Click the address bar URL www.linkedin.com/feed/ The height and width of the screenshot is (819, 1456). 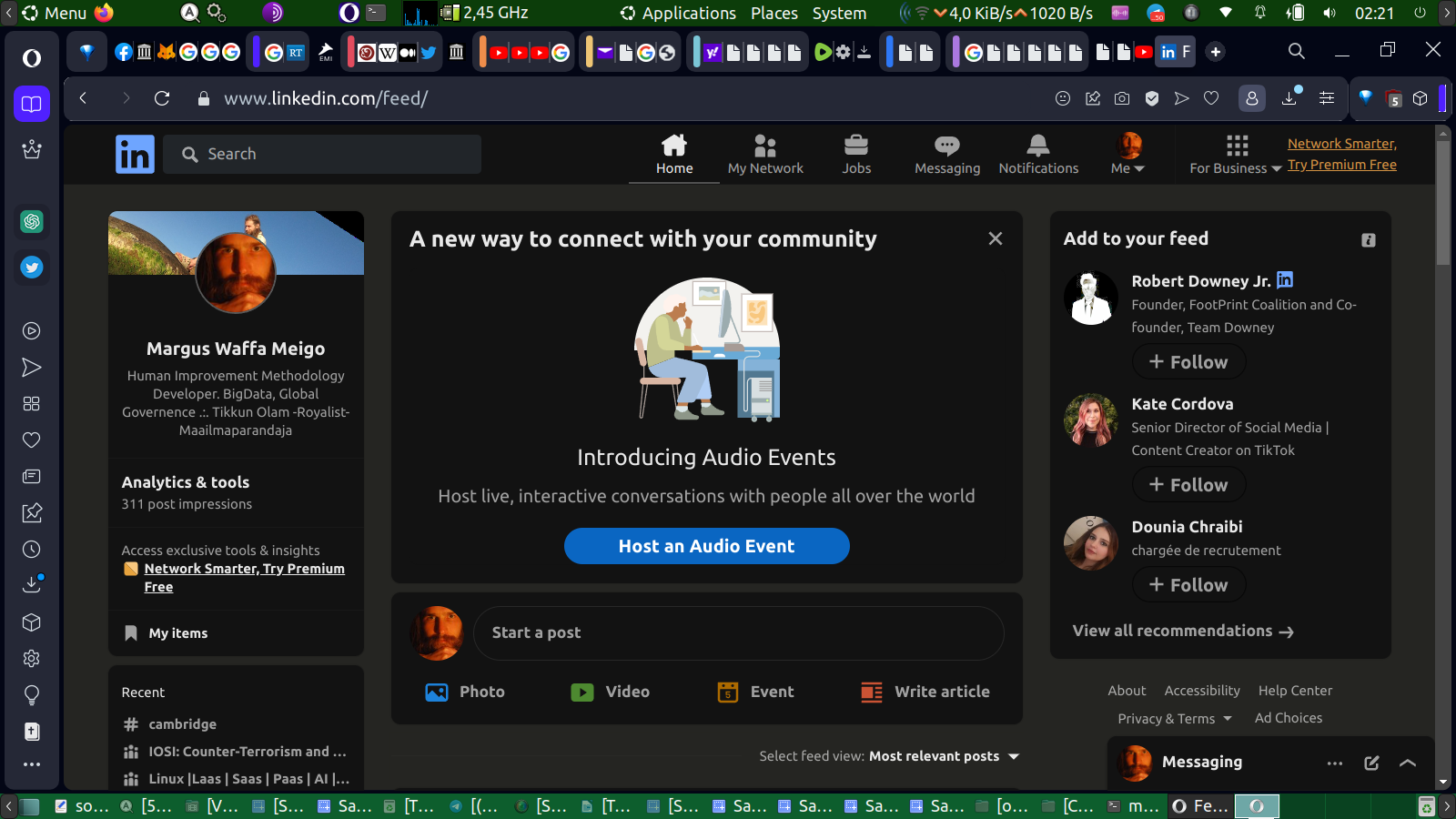(326, 98)
